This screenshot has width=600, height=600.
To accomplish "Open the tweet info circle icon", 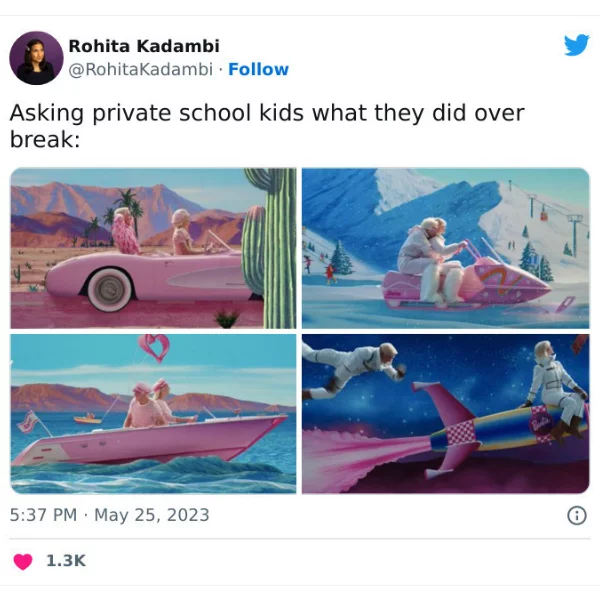I will 577,515.
